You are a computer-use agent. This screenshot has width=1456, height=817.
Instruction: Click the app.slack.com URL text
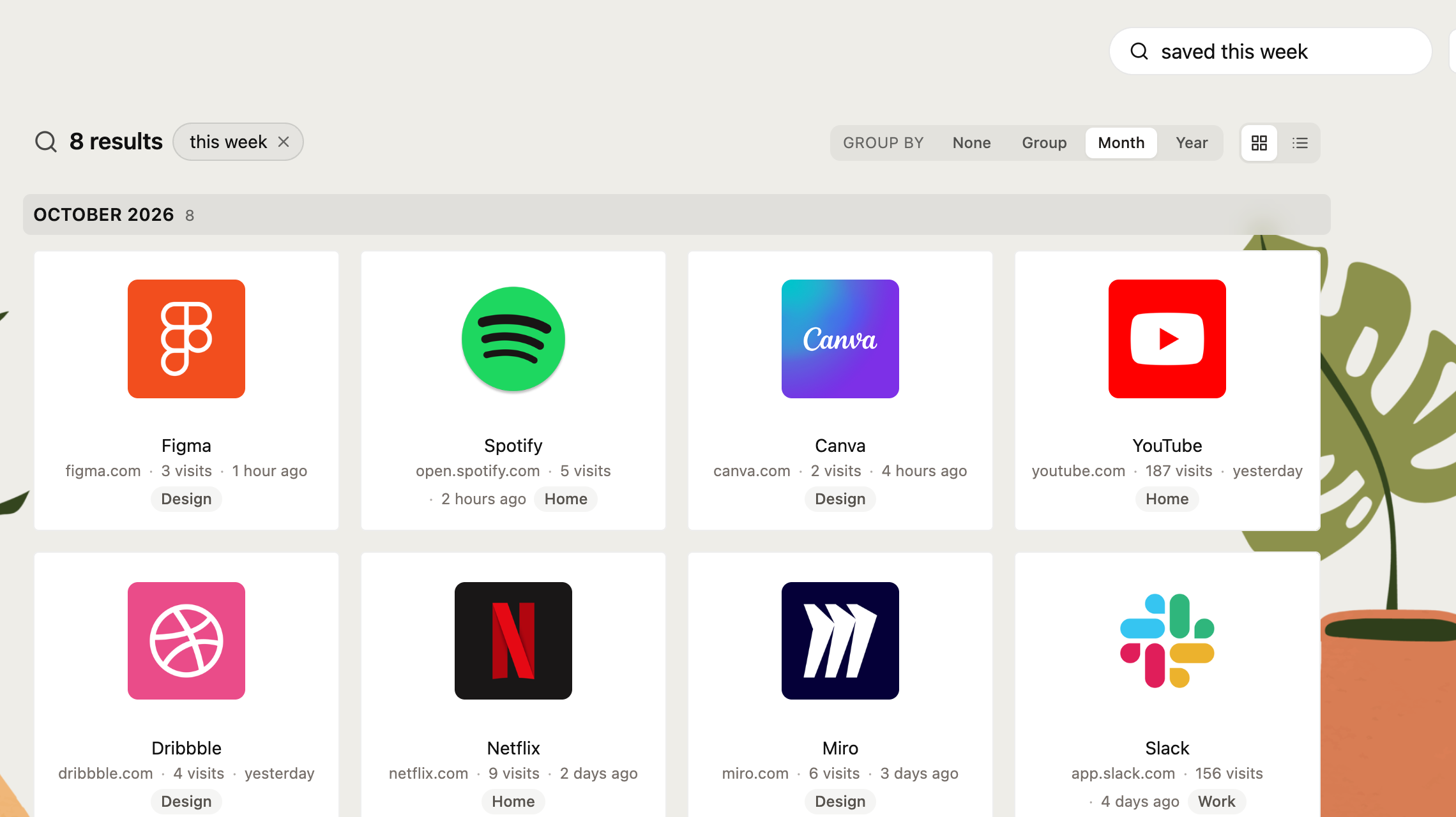pos(1123,774)
